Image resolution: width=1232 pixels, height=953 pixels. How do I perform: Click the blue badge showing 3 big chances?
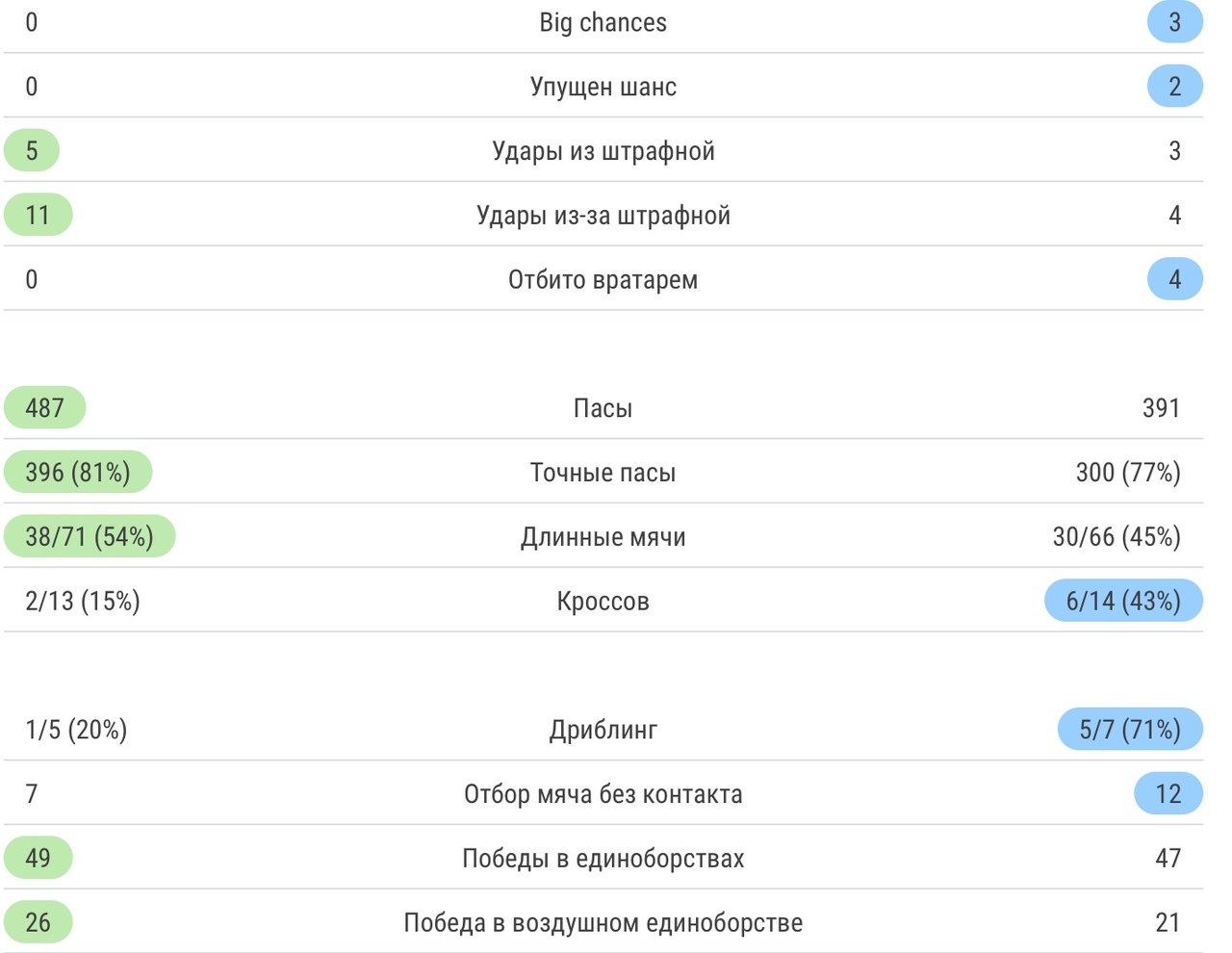1174,22
